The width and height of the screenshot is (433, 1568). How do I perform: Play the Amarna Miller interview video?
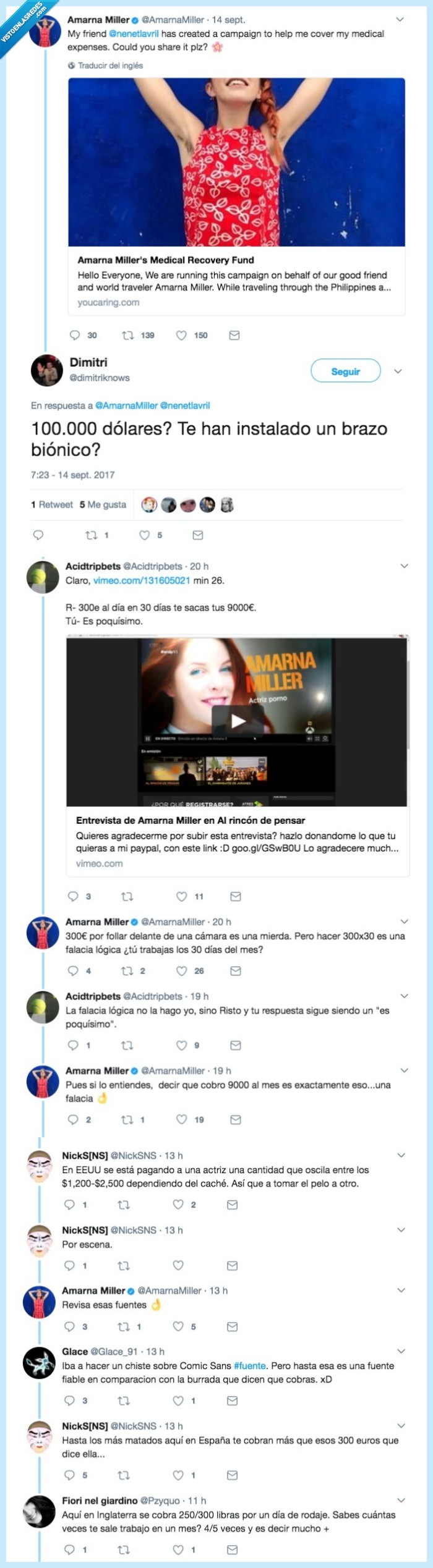coord(238,721)
